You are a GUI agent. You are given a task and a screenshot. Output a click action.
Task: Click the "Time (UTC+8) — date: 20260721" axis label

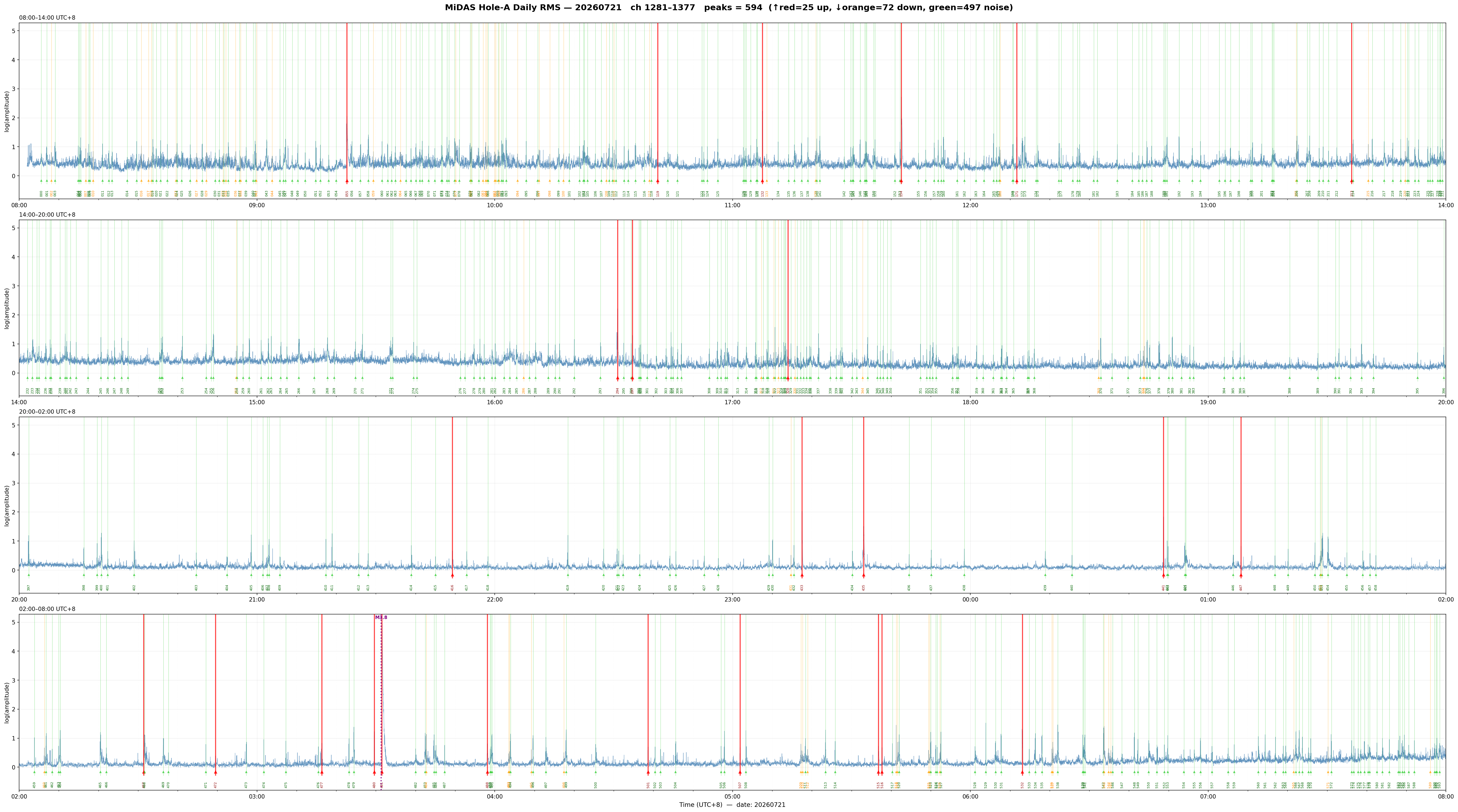pos(732,805)
